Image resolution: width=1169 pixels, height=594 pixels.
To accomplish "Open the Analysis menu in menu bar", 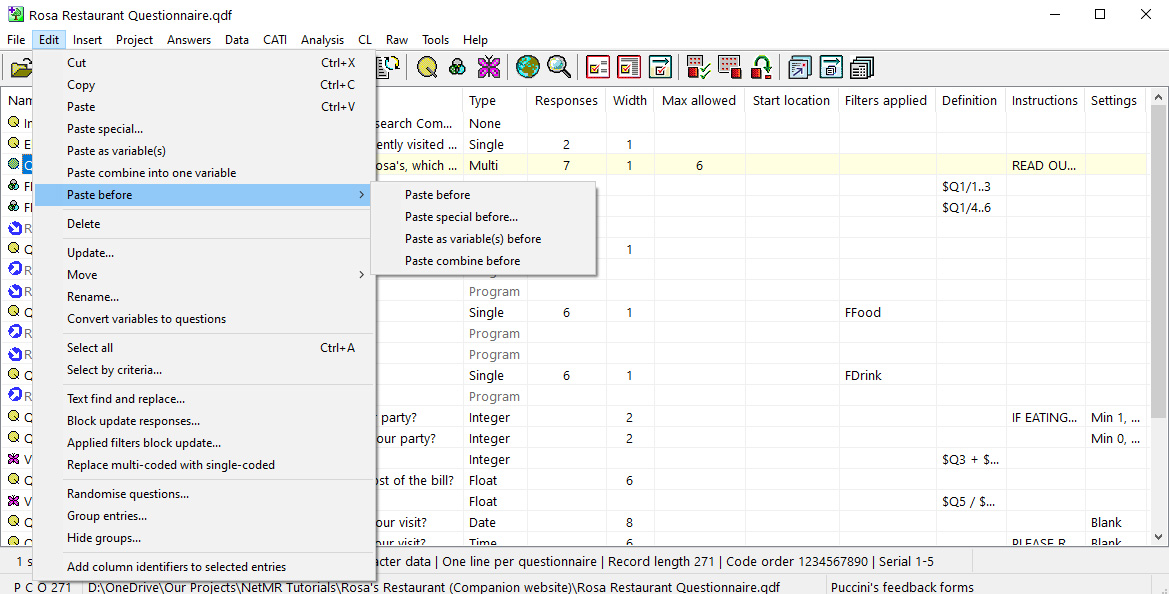I will coord(322,40).
